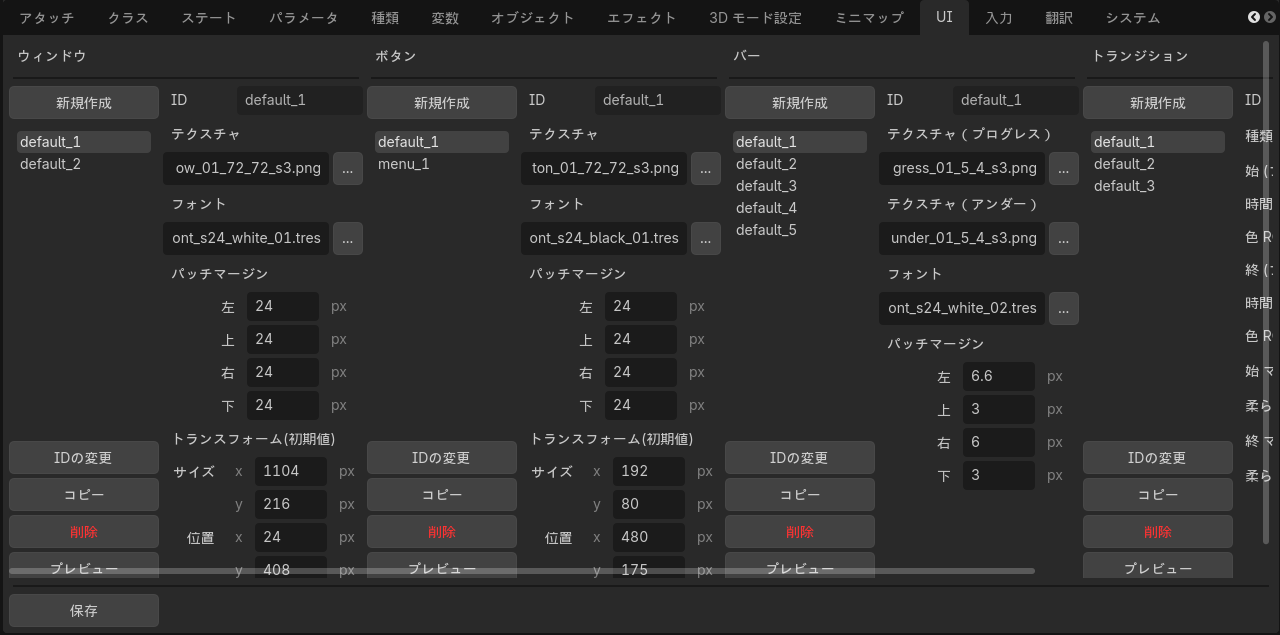Browse button font ont_s24_black_01.tres with the ... button
Viewport: 1280px width, 635px height.
click(x=706, y=239)
